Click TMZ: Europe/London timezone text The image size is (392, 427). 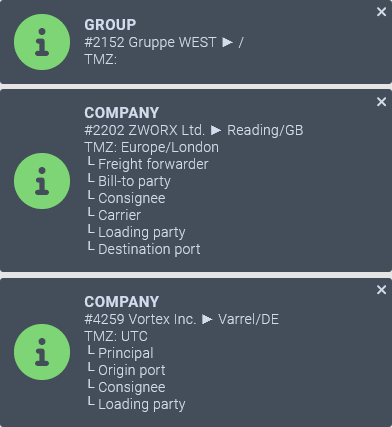click(152, 147)
